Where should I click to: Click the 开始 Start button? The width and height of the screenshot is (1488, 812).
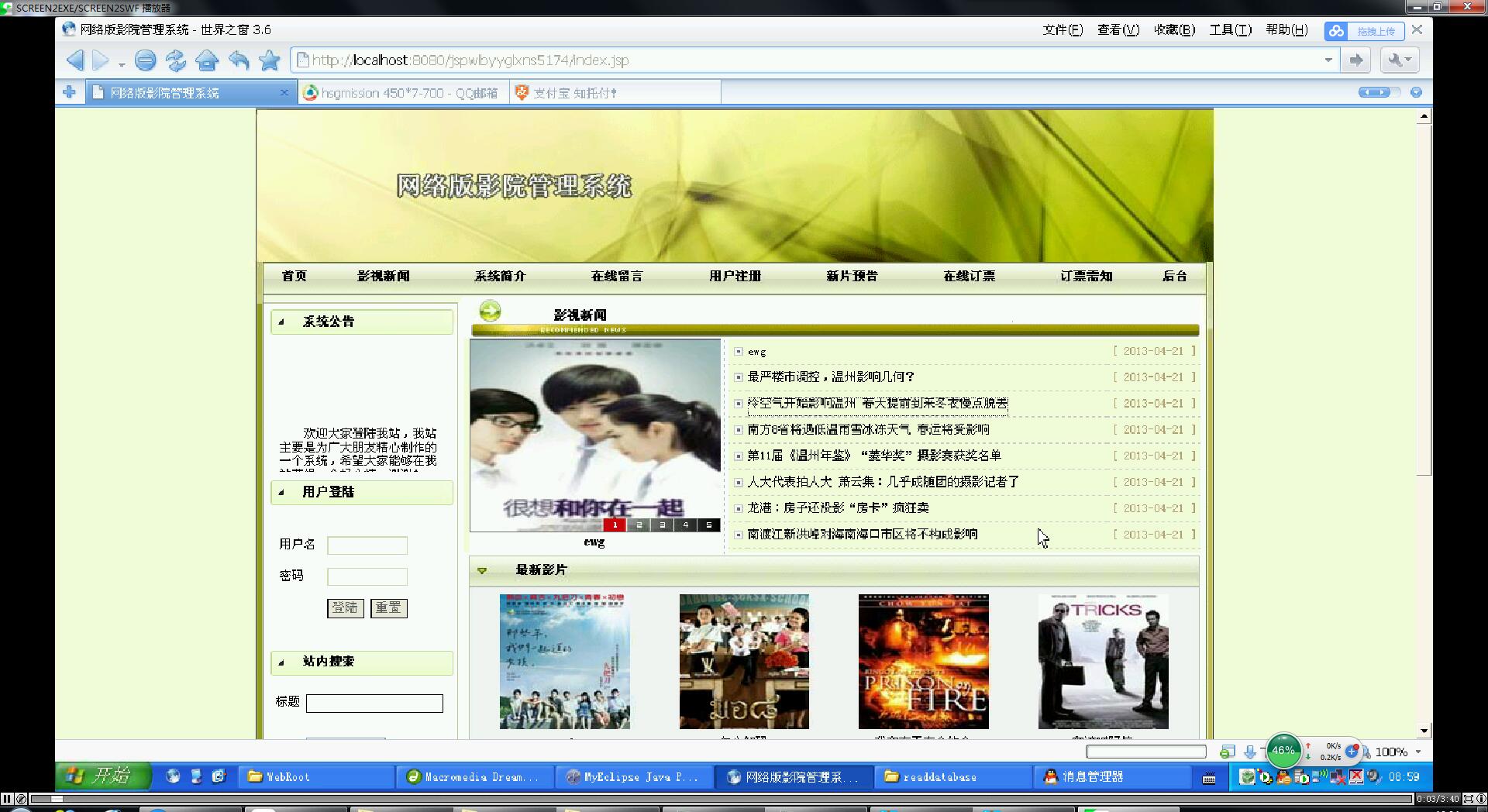[103, 776]
